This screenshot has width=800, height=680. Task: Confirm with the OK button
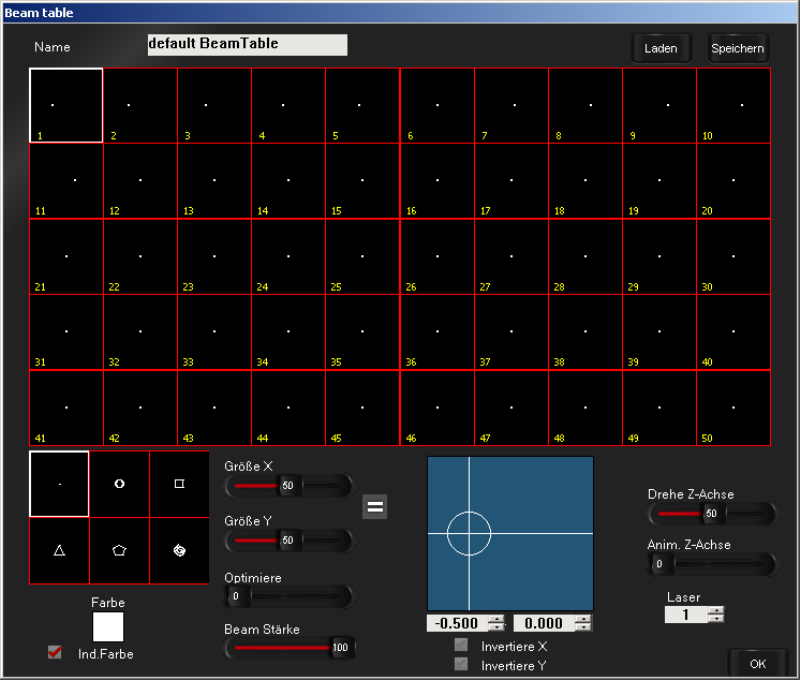tap(758, 664)
